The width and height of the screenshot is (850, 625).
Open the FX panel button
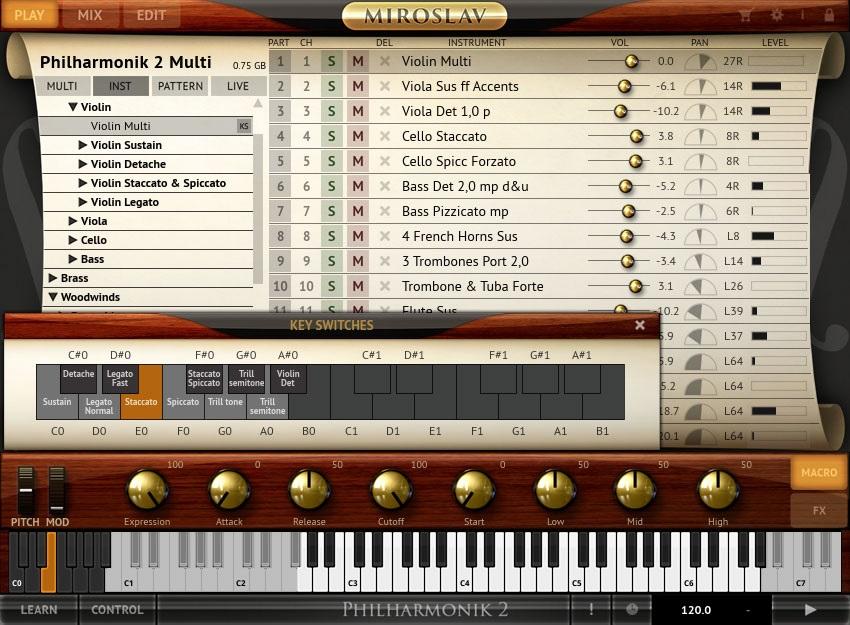coord(819,510)
